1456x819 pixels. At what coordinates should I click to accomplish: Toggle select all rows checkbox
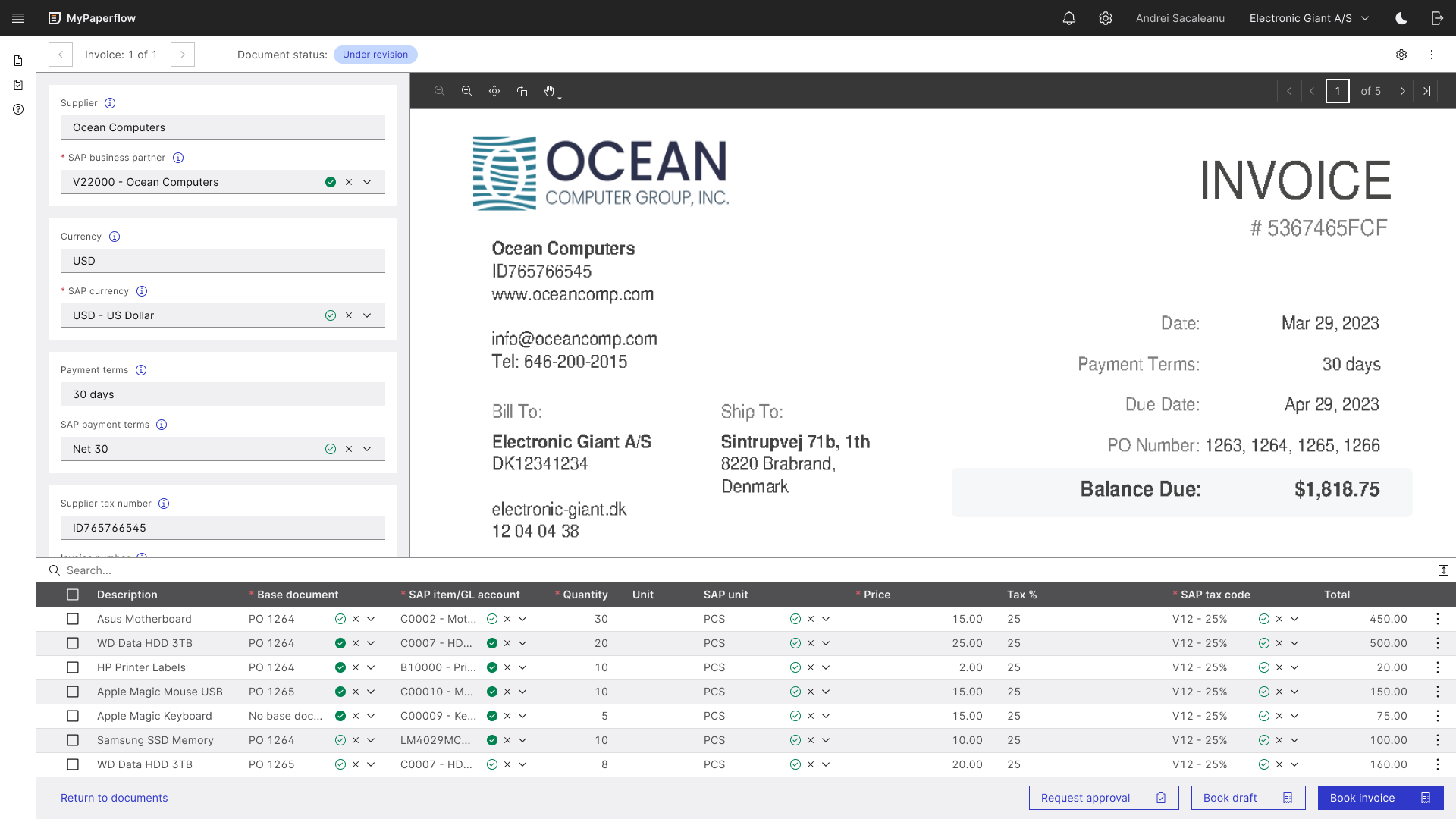[x=73, y=595]
